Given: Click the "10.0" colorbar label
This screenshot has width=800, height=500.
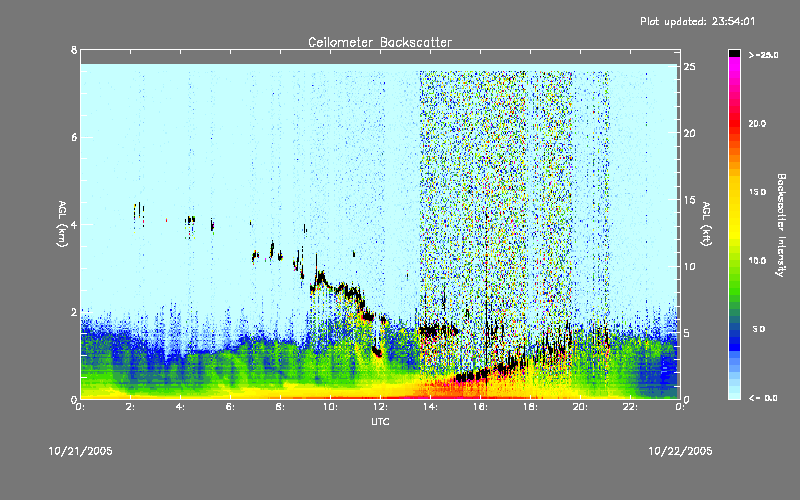Looking at the screenshot, I should [757, 261].
